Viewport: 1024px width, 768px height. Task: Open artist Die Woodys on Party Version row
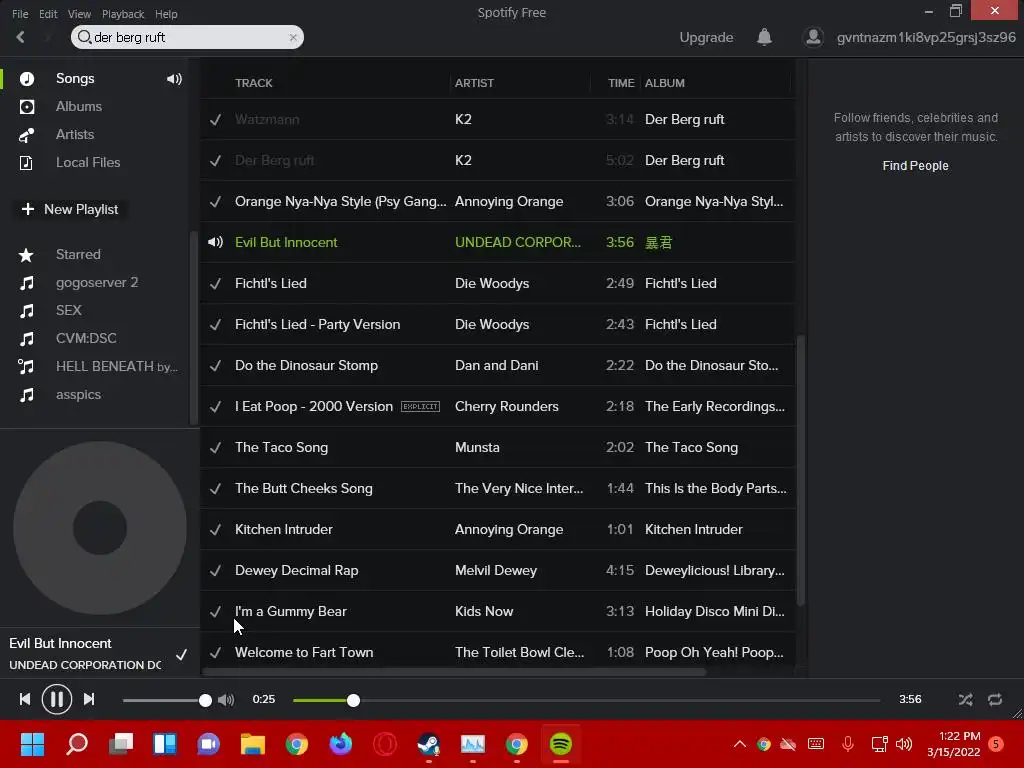[x=492, y=325]
